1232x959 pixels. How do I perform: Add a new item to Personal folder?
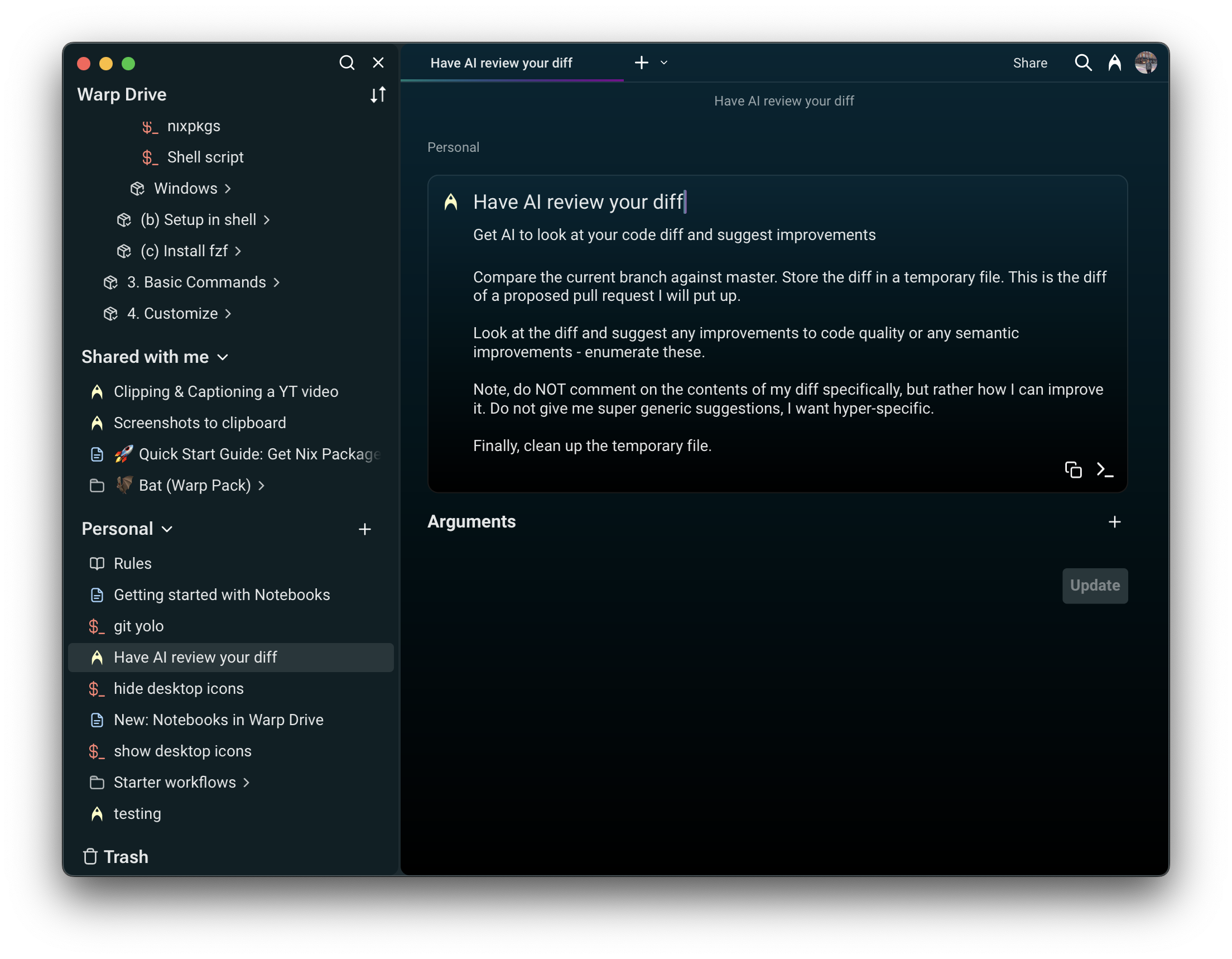tap(365, 529)
